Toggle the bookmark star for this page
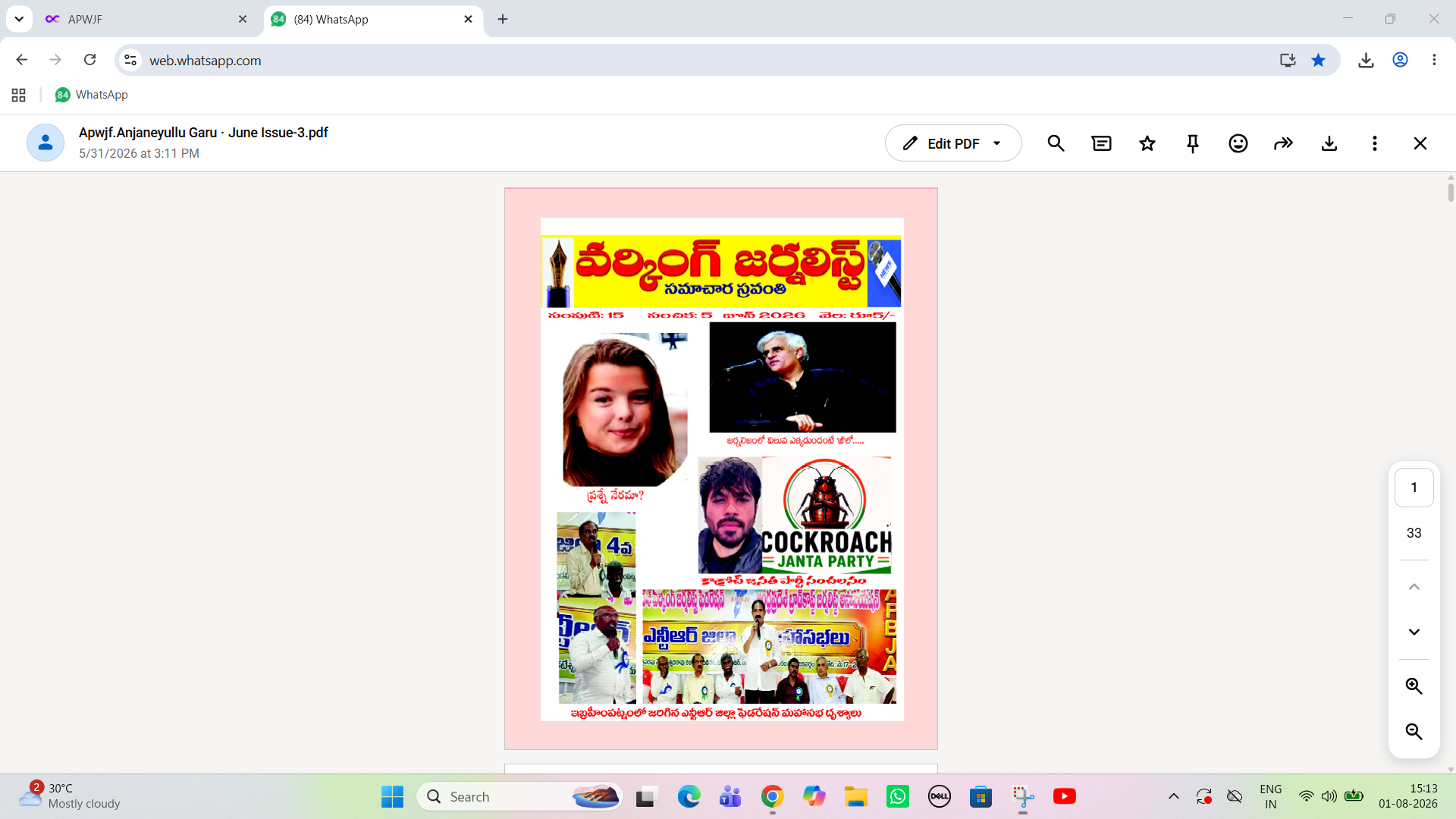This screenshot has height=819, width=1456. pyautogui.click(x=1318, y=60)
